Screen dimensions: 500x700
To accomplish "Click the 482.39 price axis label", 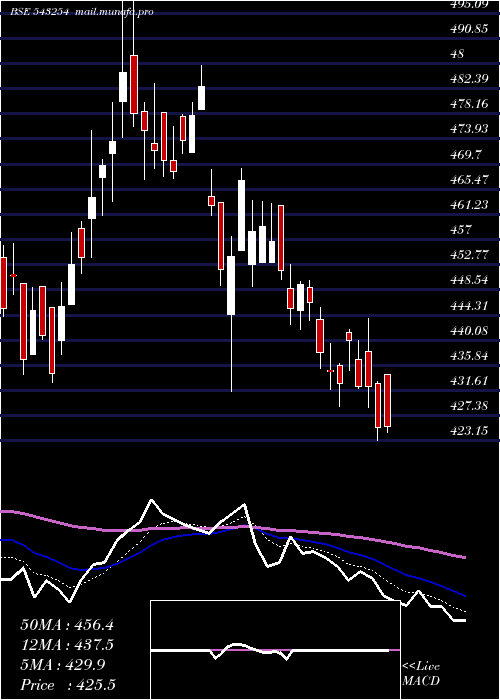I will coord(469,79).
